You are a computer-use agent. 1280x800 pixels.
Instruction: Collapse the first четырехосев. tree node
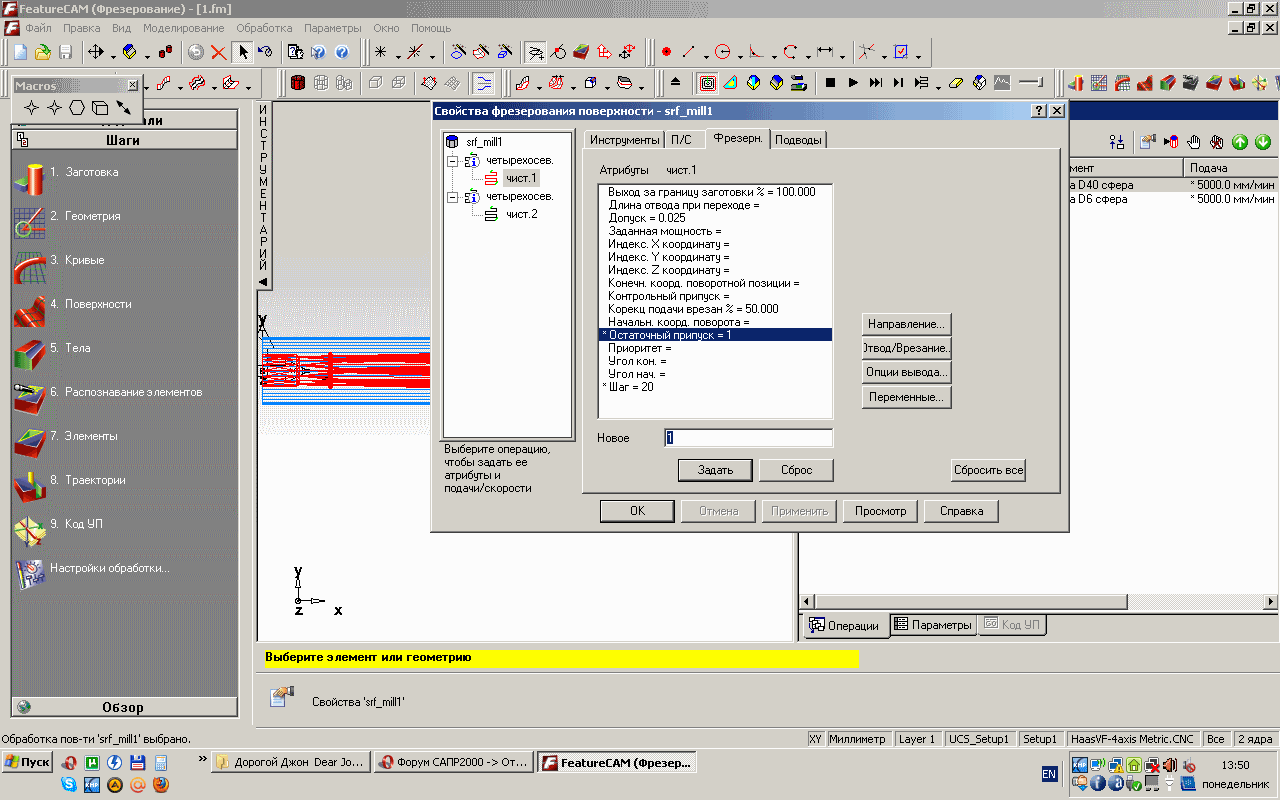tap(453, 160)
